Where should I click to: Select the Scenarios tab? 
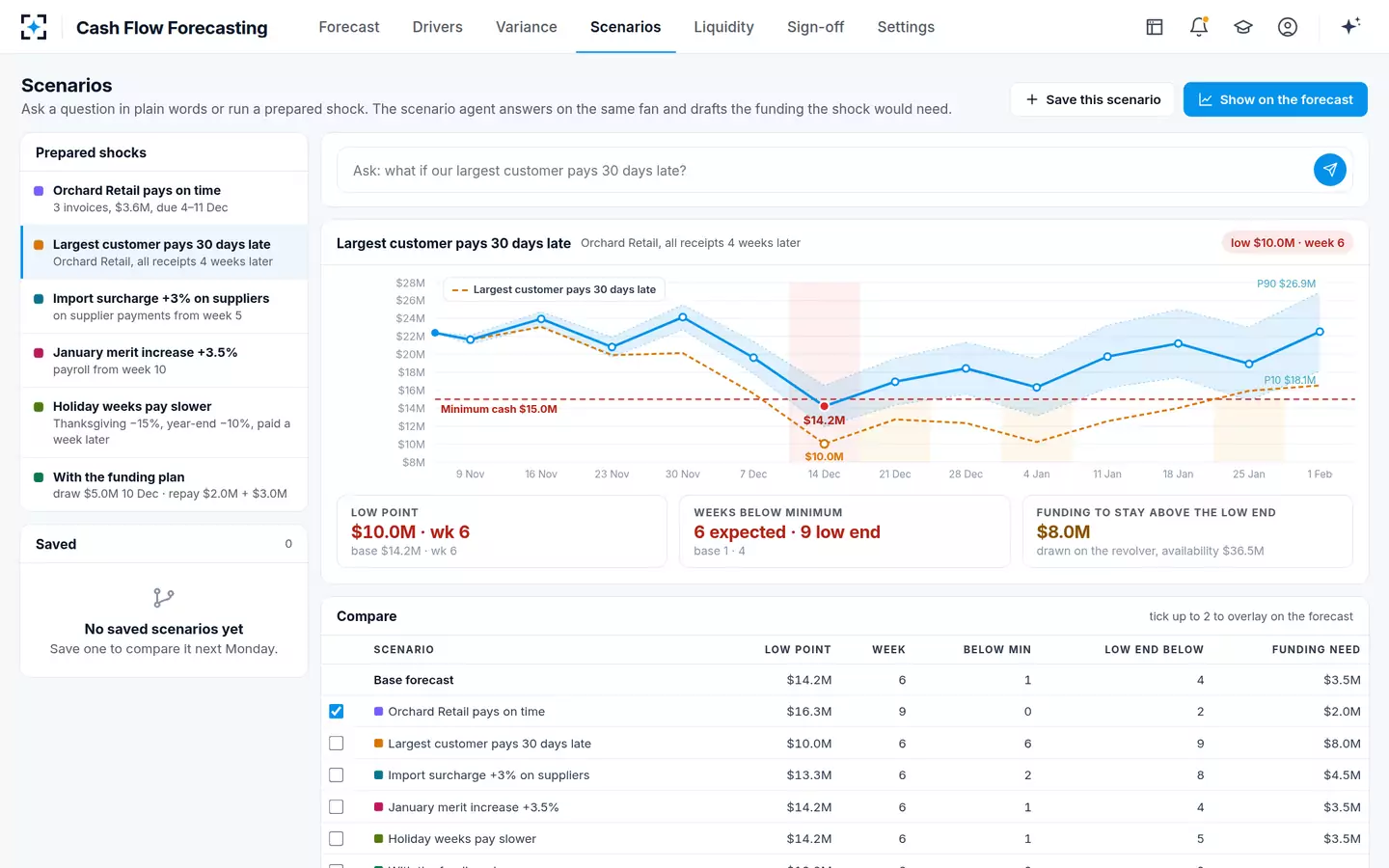pos(625,27)
